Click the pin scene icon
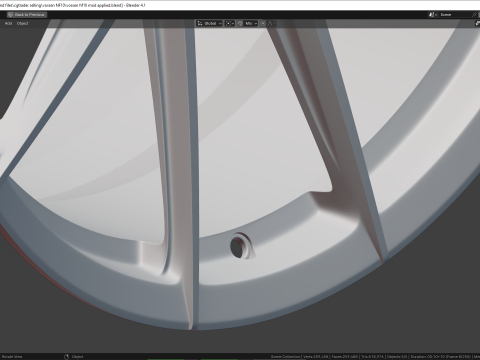Image resolution: width=480 pixels, height=360 pixels. 474,15
